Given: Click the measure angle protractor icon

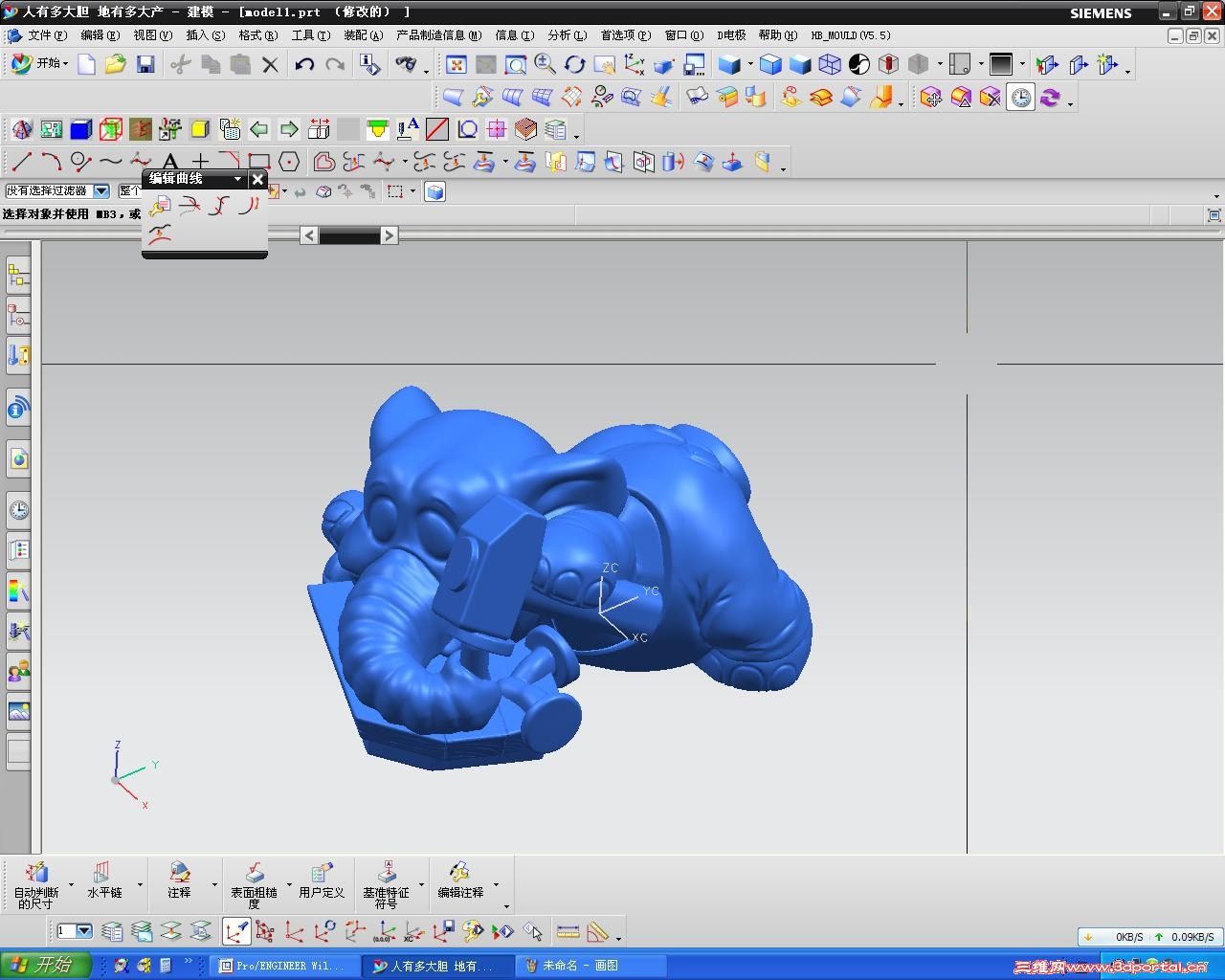Looking at the screenshot, I should pyautogui.click(x=597, y=931).
